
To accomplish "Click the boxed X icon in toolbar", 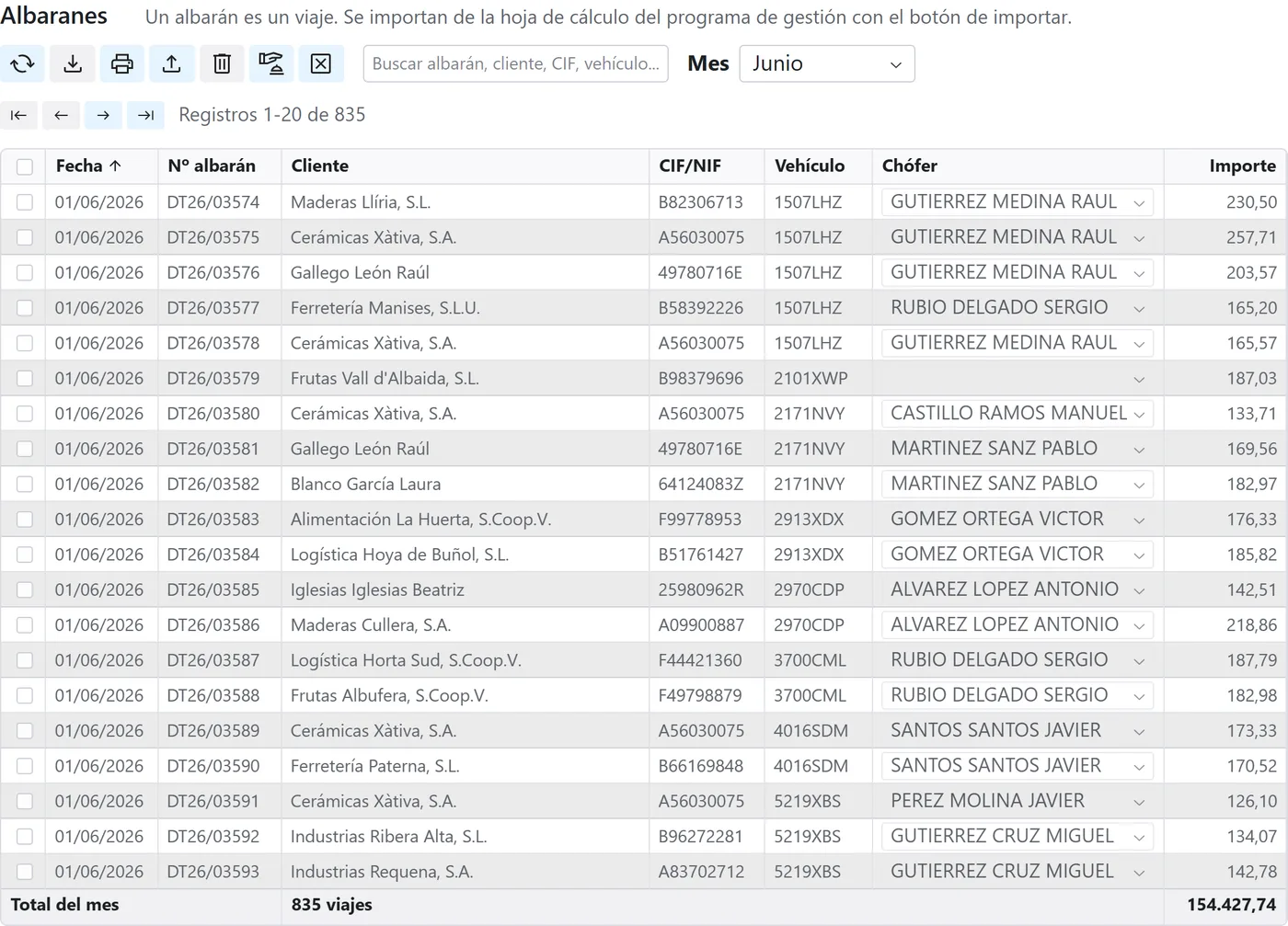I will (321, 63).
